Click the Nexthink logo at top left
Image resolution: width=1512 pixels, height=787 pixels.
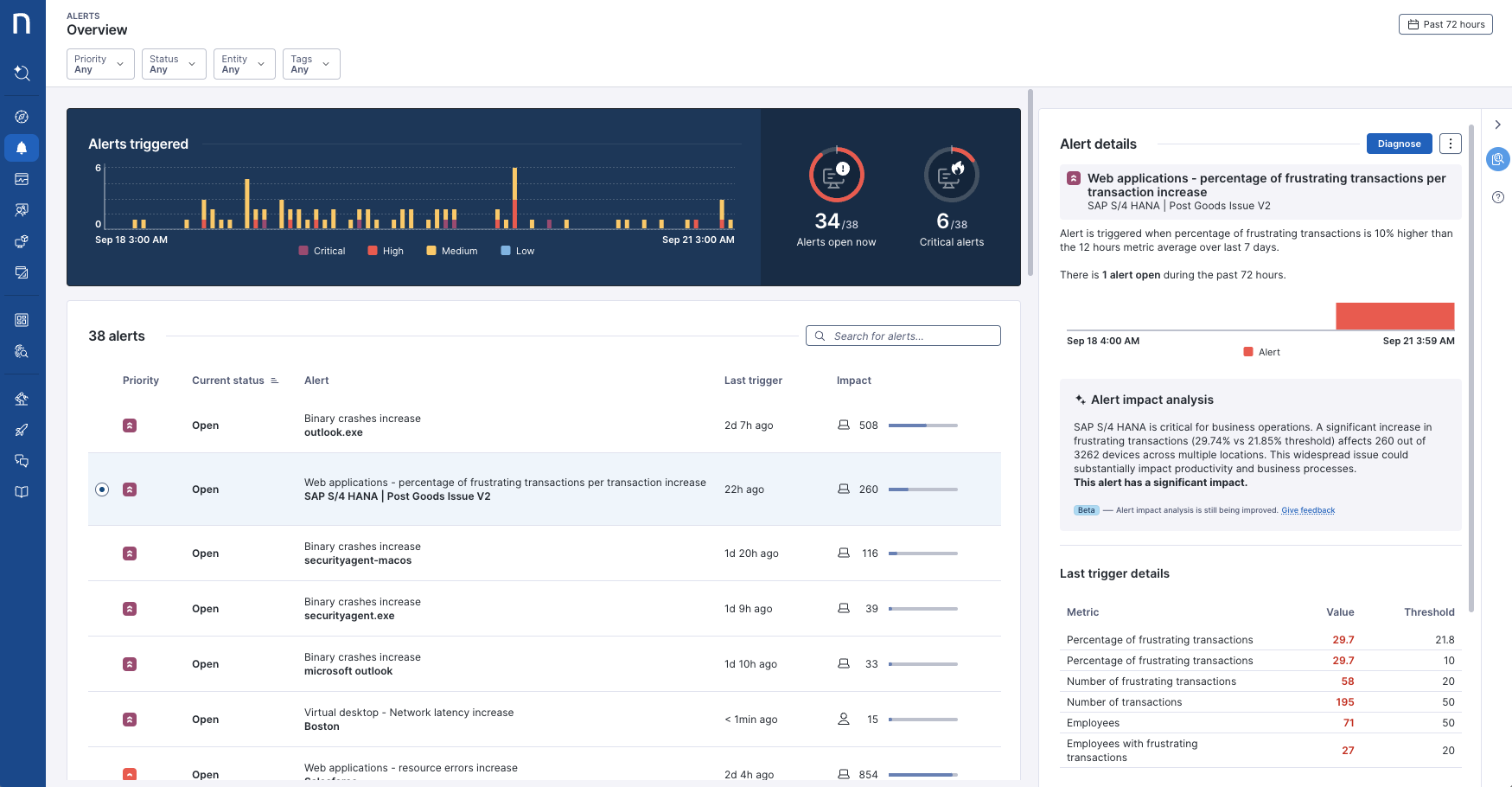(22, 23)
